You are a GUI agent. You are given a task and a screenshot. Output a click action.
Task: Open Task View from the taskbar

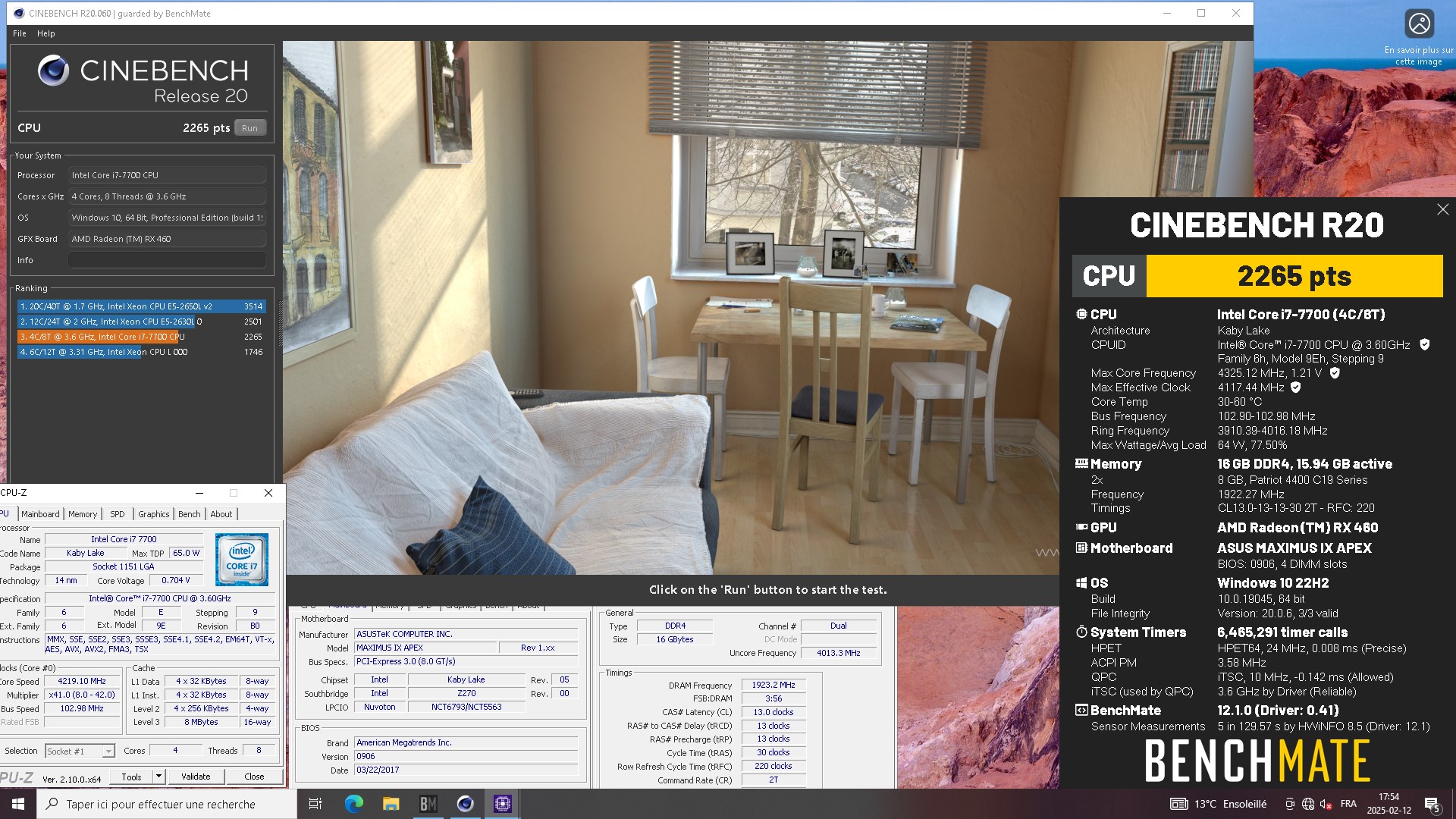(315, 804)
